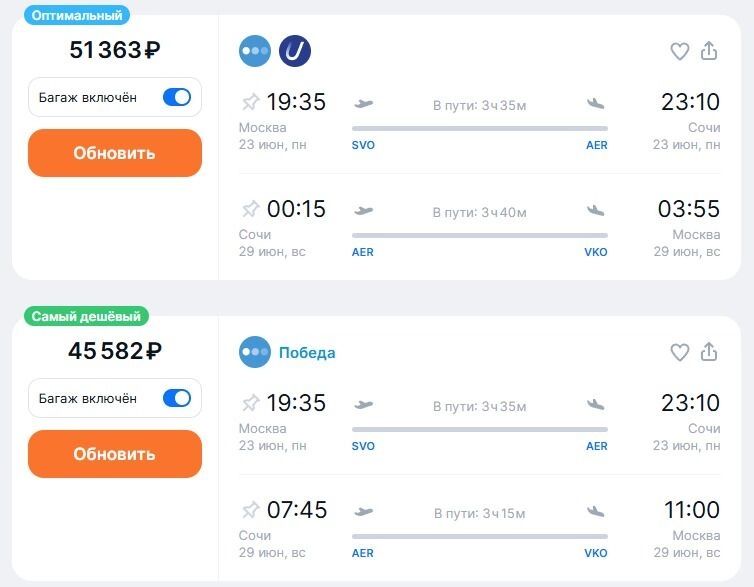Image resolution: width=754 pixels, height=587 pixels.
Task: Pin the 19:35 flight in Оптимальный ticket
Action: [250, 102]
